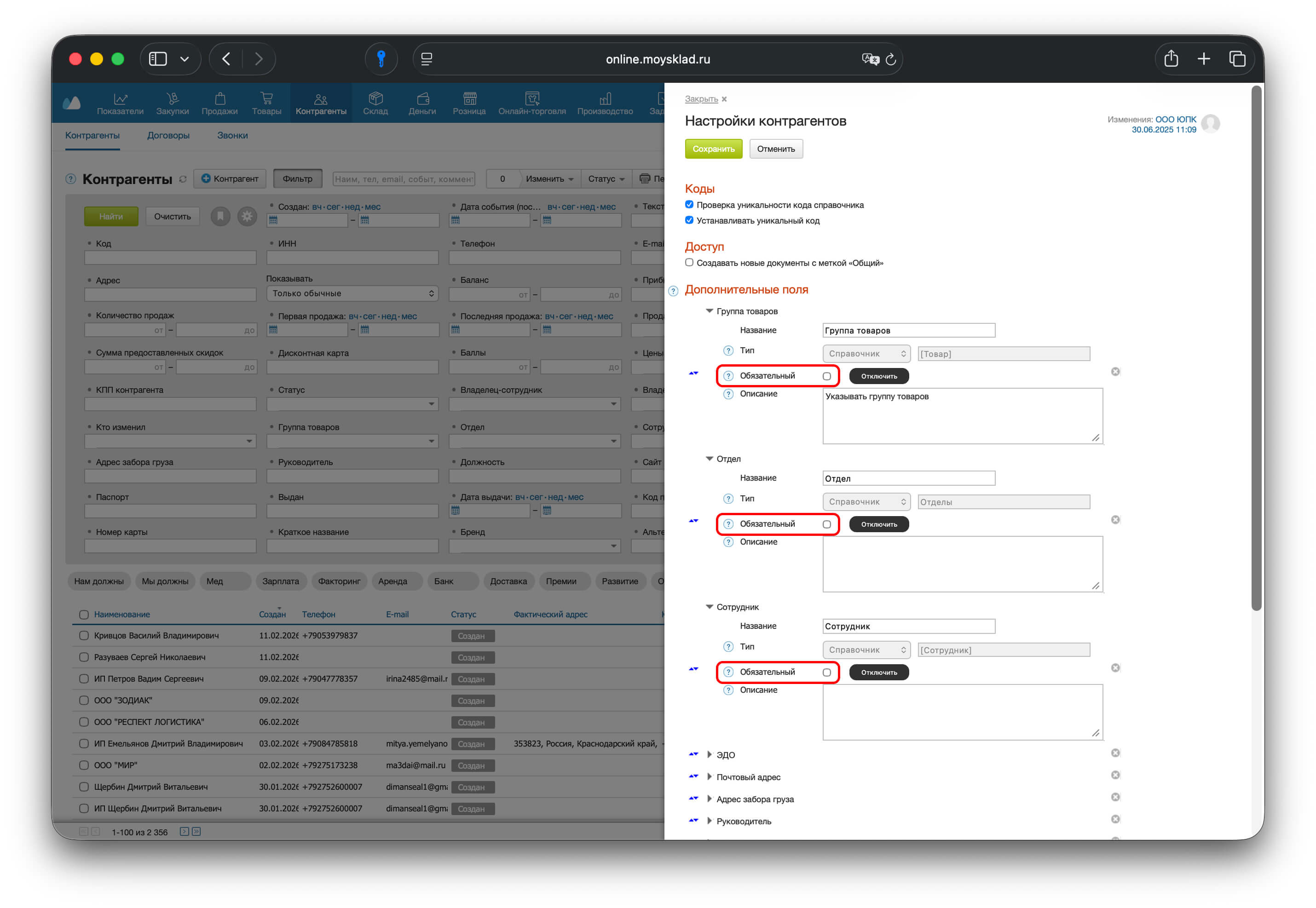The height and width of the screenshot is (908, 1316).
Task: Click the MoySklad logo icon
Action: point(72,103)
